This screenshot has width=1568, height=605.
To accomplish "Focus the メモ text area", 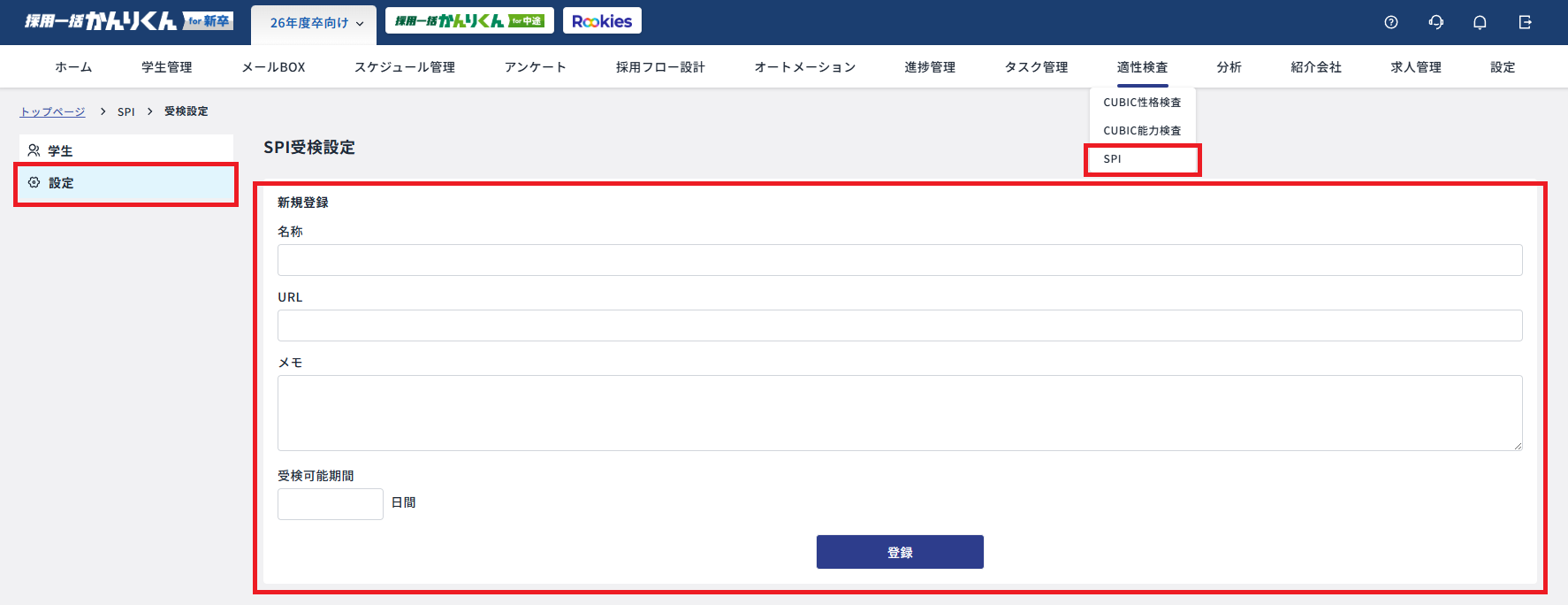I will (x=900, y=413).
